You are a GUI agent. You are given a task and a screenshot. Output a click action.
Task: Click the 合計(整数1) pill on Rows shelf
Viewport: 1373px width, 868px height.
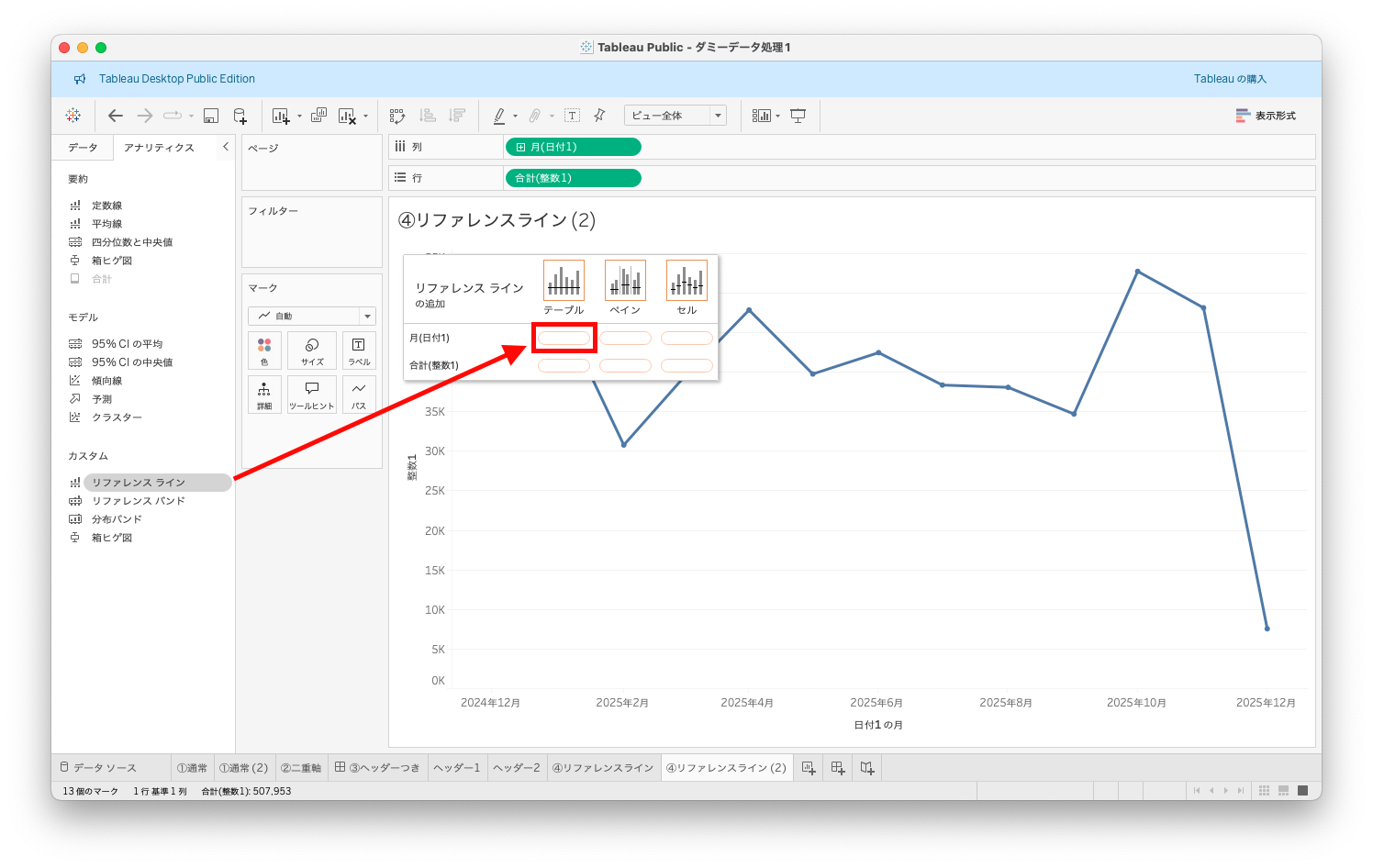coord(573,178)
